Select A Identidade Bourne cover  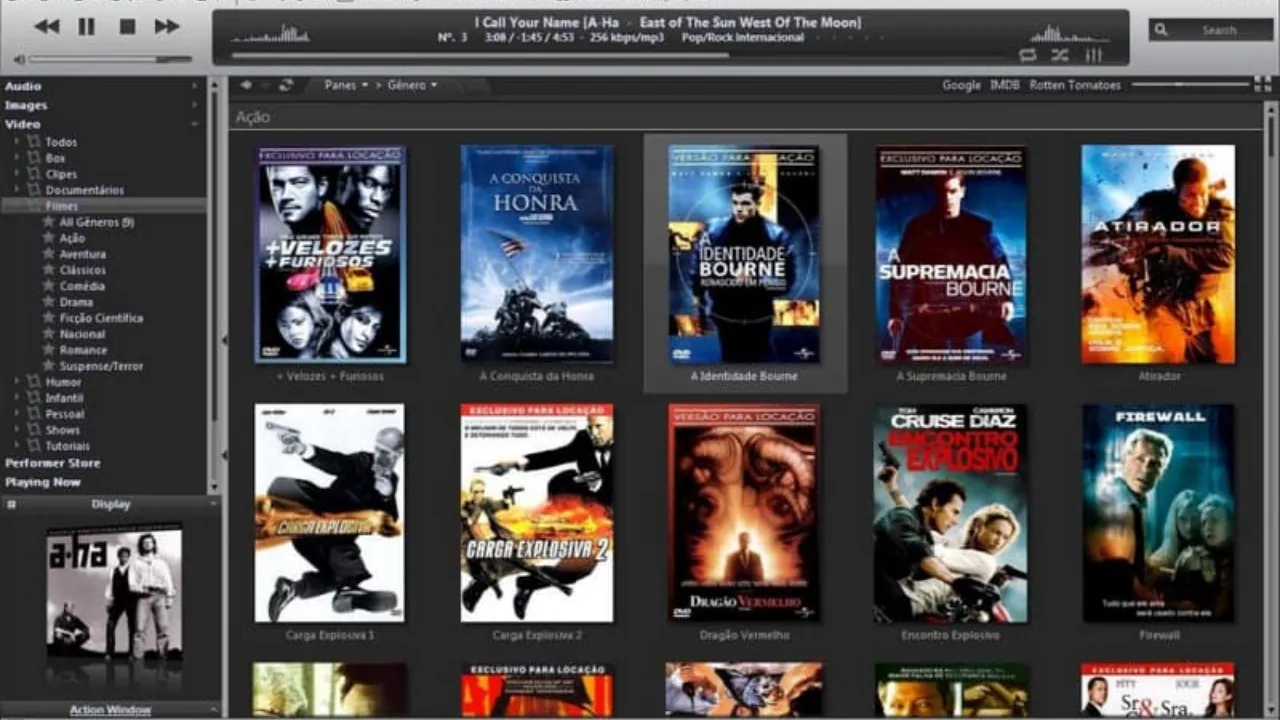pyautogui.click(x=744, y=255)
